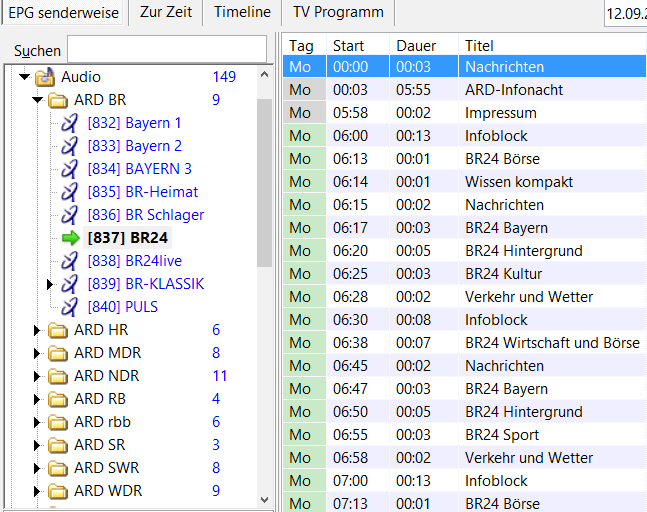Click the Audio folder icon with lock
The height and width of the screenshot is (512, 647).
pos(44,77)
